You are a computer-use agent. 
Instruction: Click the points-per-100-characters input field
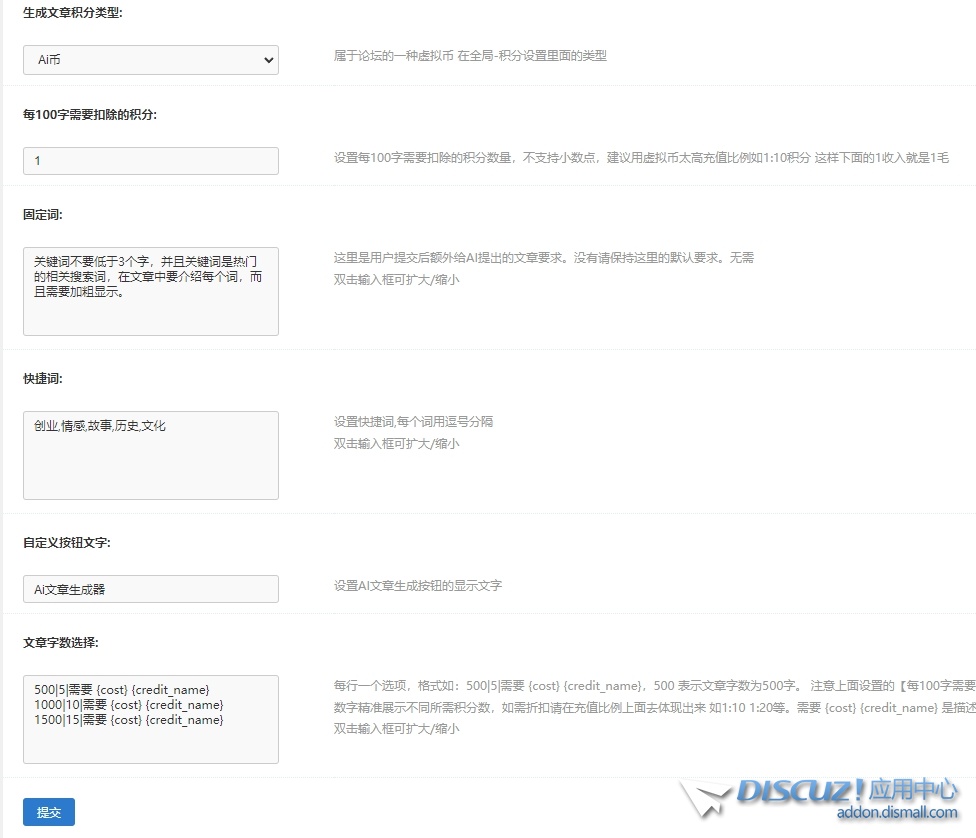pyautogui.click(x=150, y=161)
